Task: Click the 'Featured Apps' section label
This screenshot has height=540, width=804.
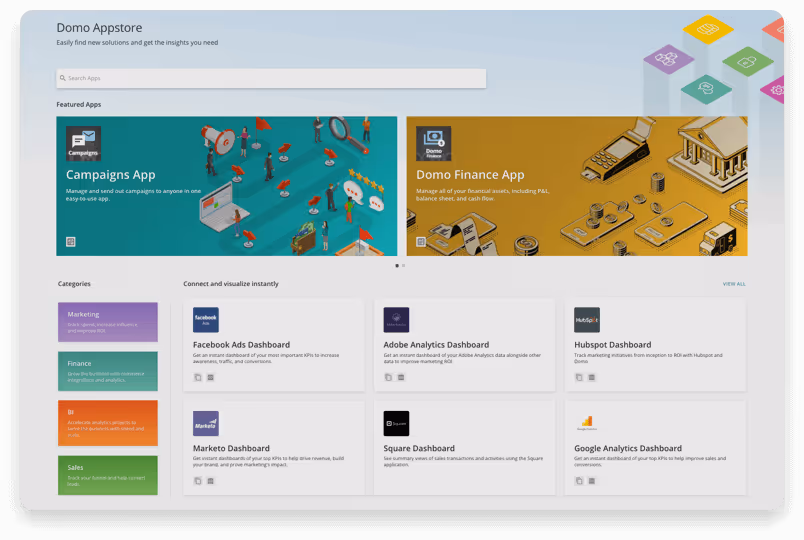Action: (79, 105)
